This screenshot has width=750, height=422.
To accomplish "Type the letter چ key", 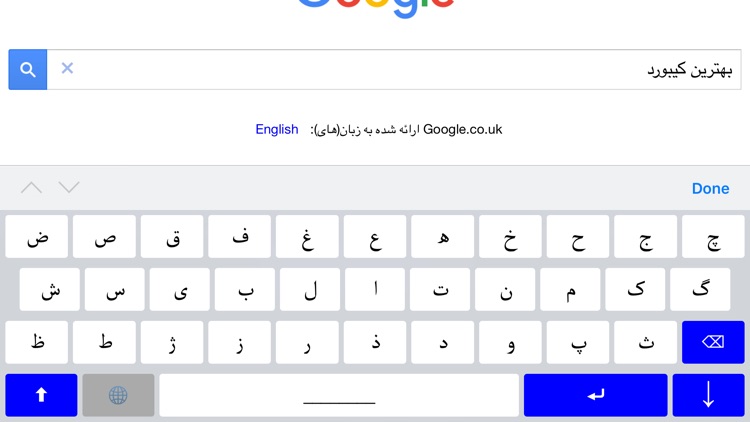I will (713, 237).
